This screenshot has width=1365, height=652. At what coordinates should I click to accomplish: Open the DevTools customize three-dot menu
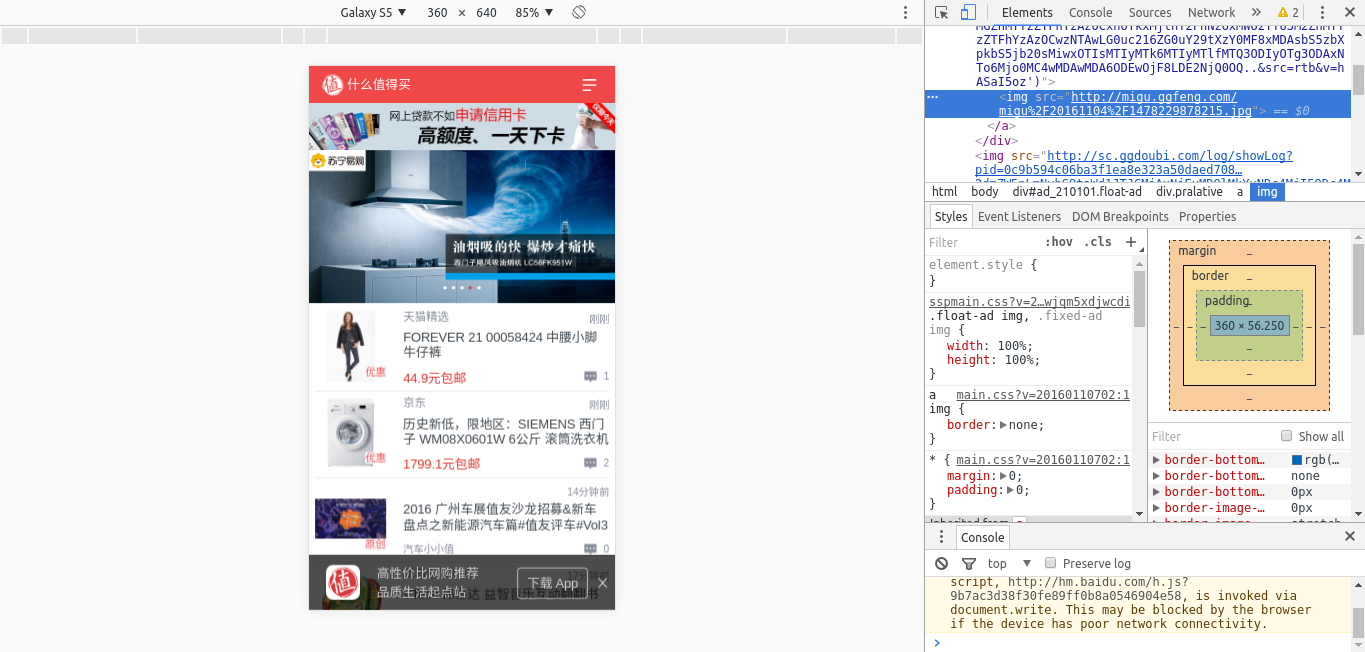(x=1320, y=12)
